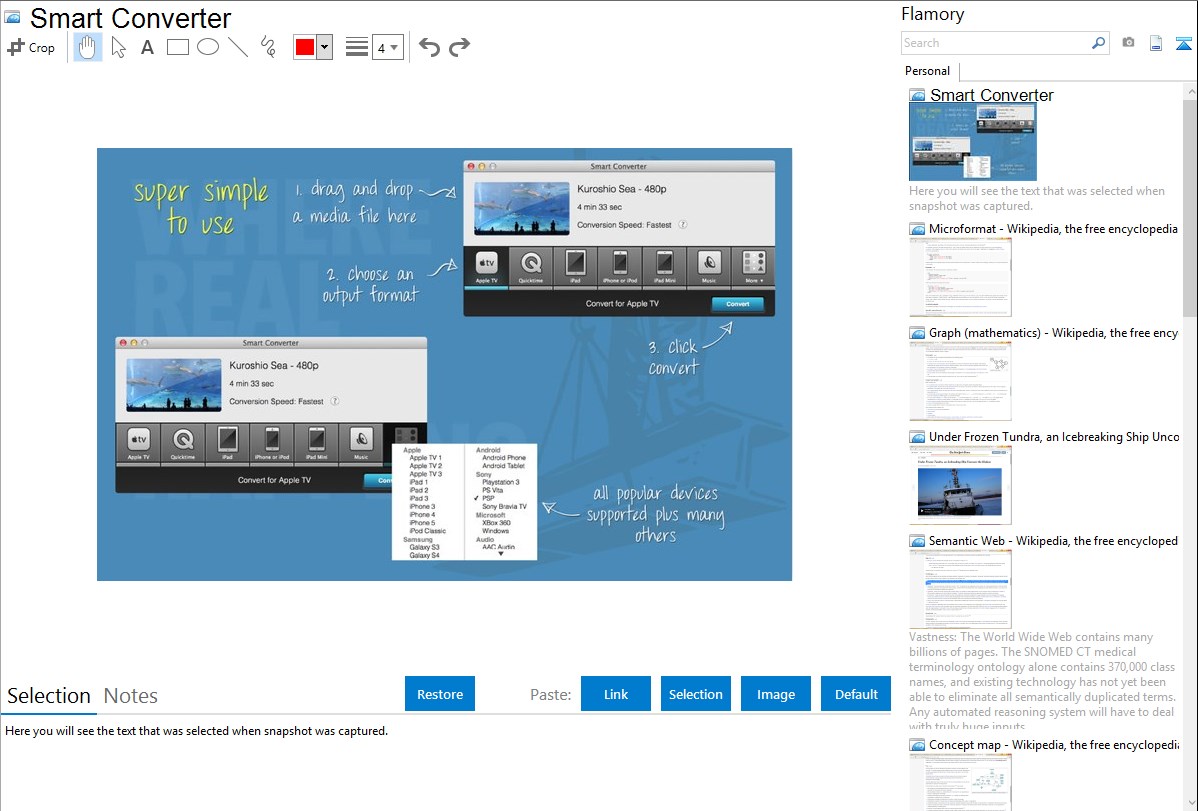The height and width of the screenshot is (811, 1198).
Task: Click the Restore button
Action: pos(440,694)
